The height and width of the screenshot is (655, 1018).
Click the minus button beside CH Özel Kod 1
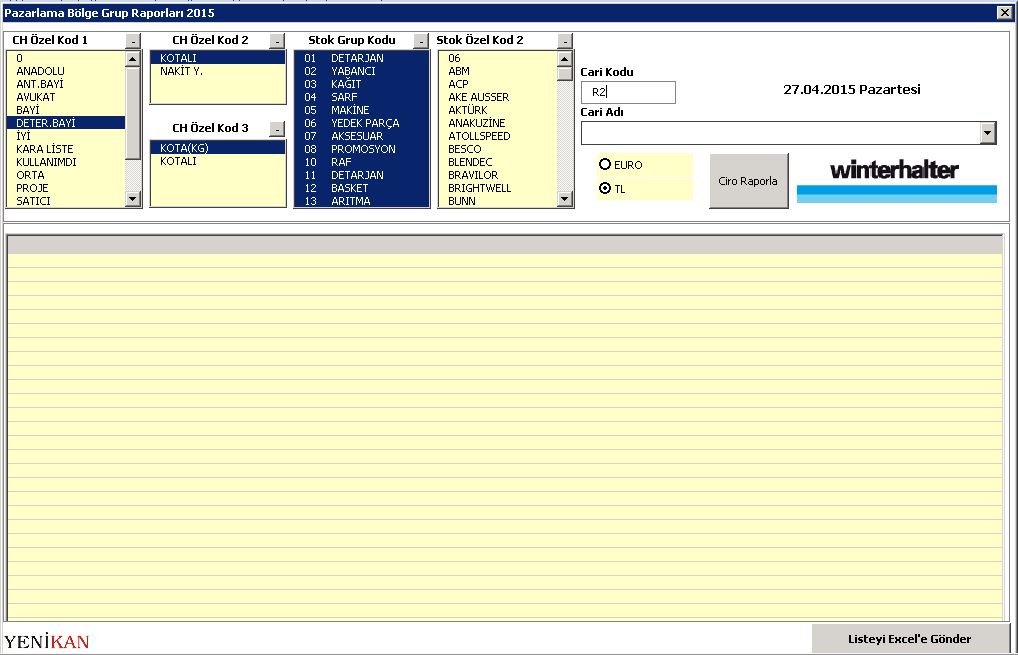(x=133, y=41)
